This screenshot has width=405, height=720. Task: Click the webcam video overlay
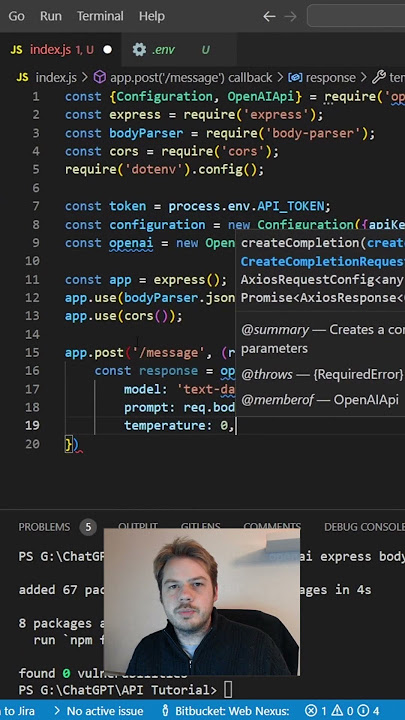pos(202,602)
